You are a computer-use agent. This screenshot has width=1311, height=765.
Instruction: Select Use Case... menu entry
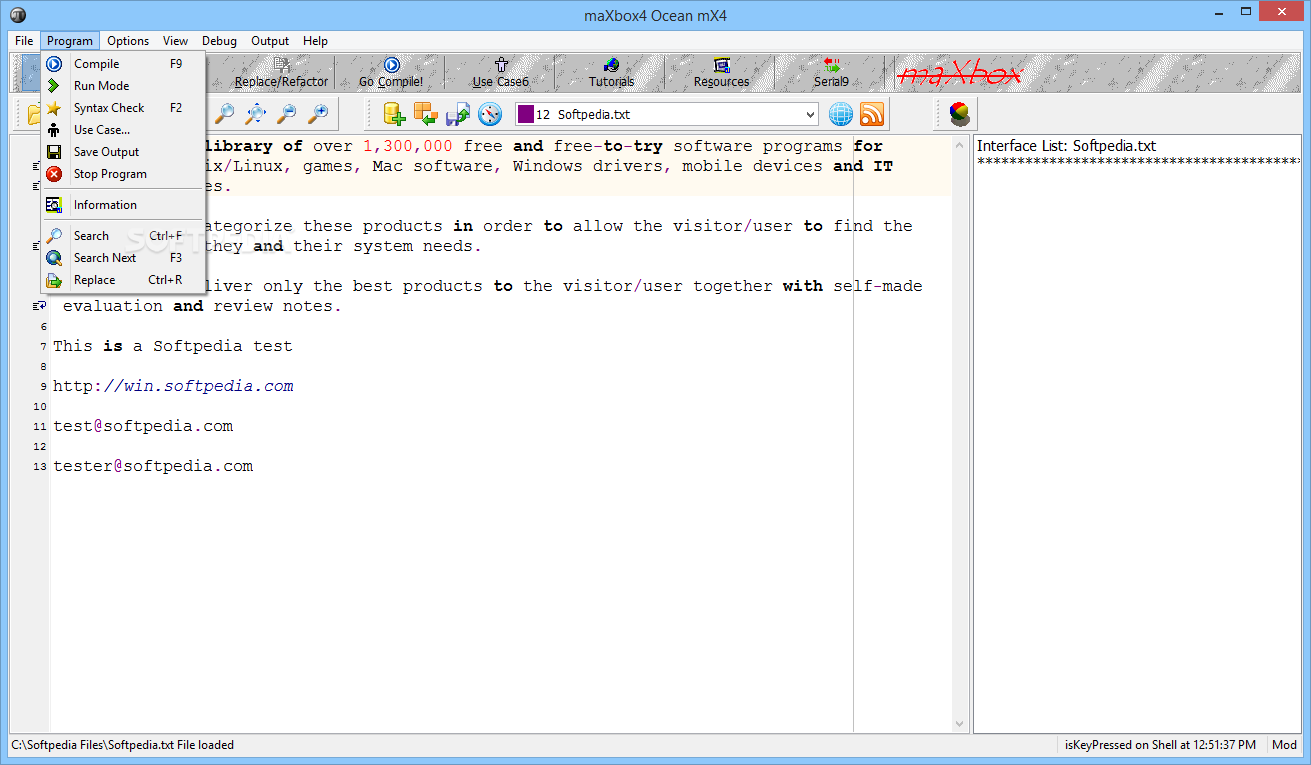123,130
